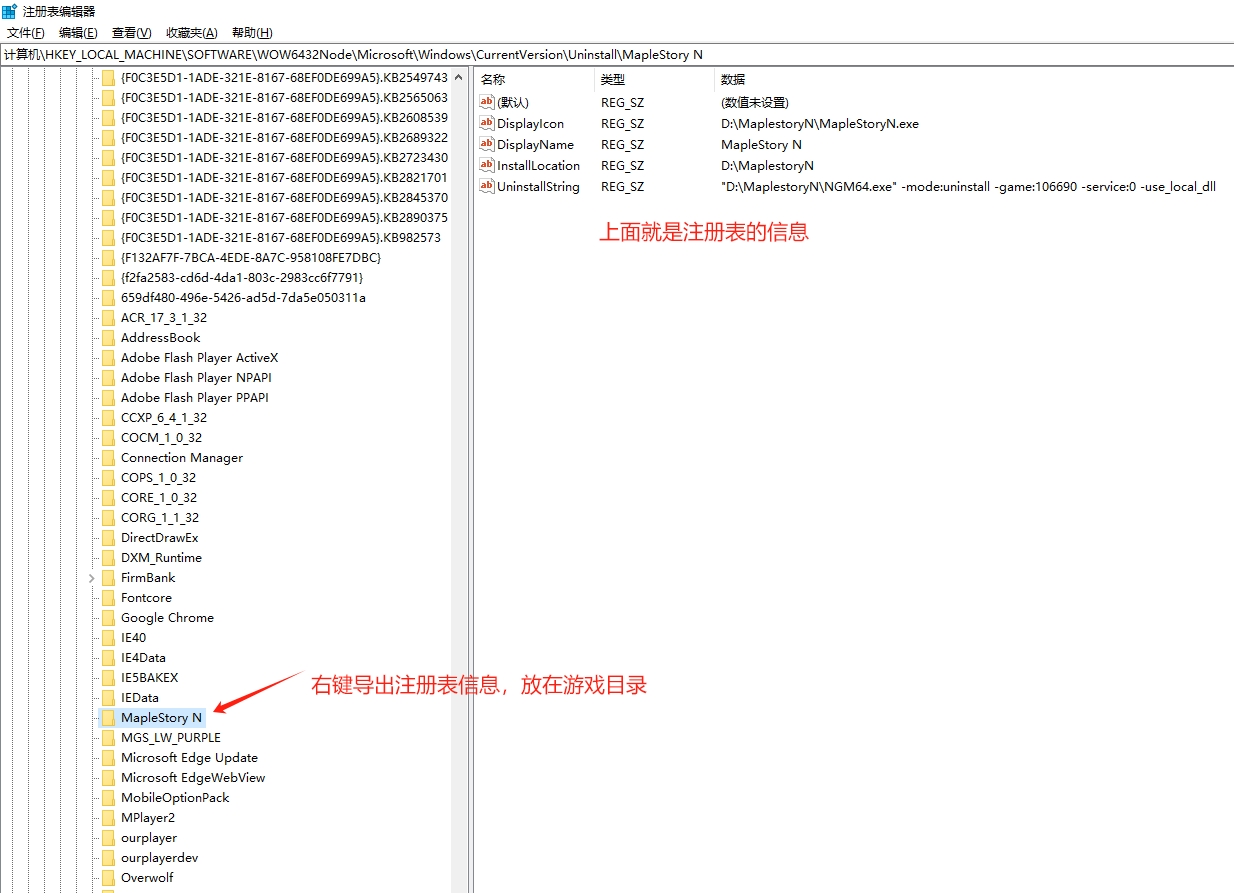Select the 659df480-496e-5426-ad5d-7da5e050311a key
1234x893 pixels.
pyautogui.click(x=243, y=298)
